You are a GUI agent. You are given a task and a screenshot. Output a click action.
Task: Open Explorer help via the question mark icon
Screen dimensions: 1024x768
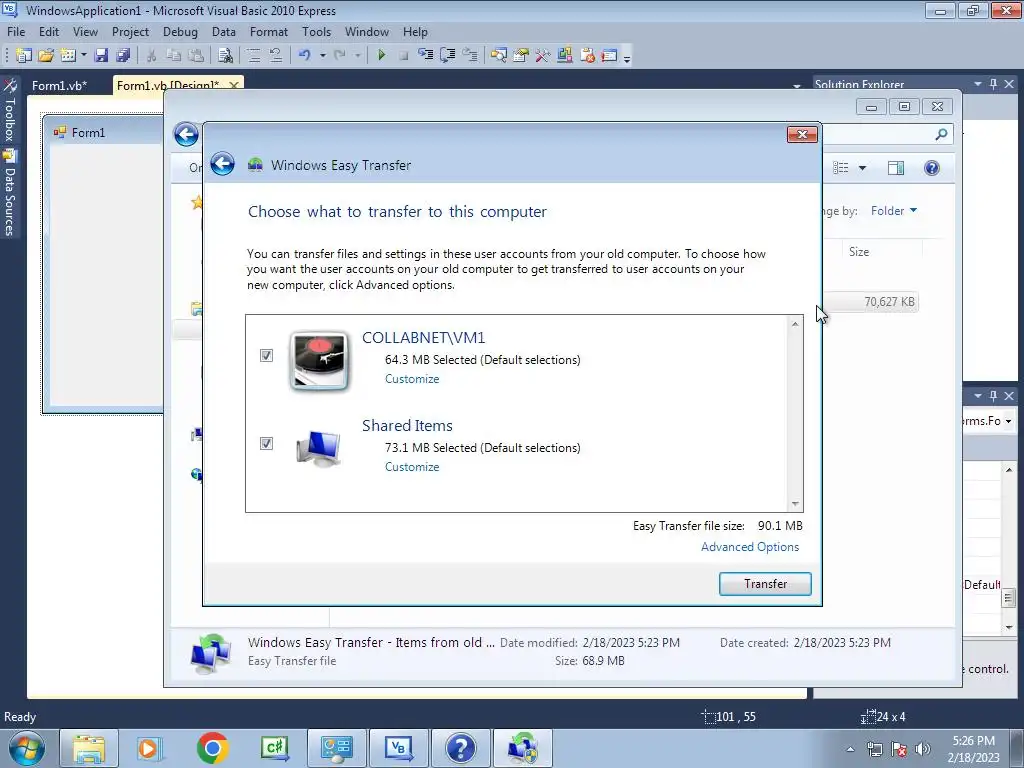(932, 168)
